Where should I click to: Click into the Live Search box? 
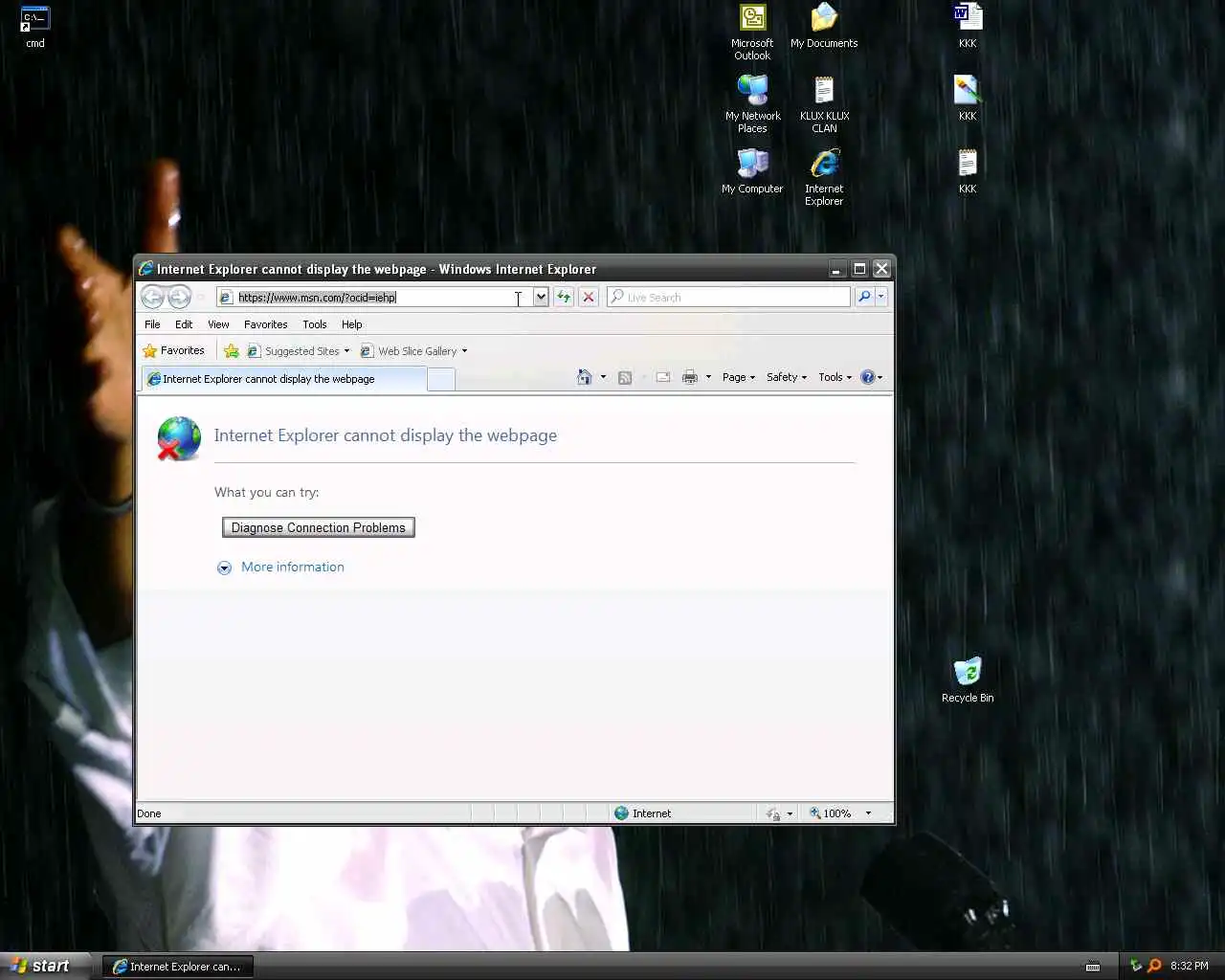click(729, 297)
